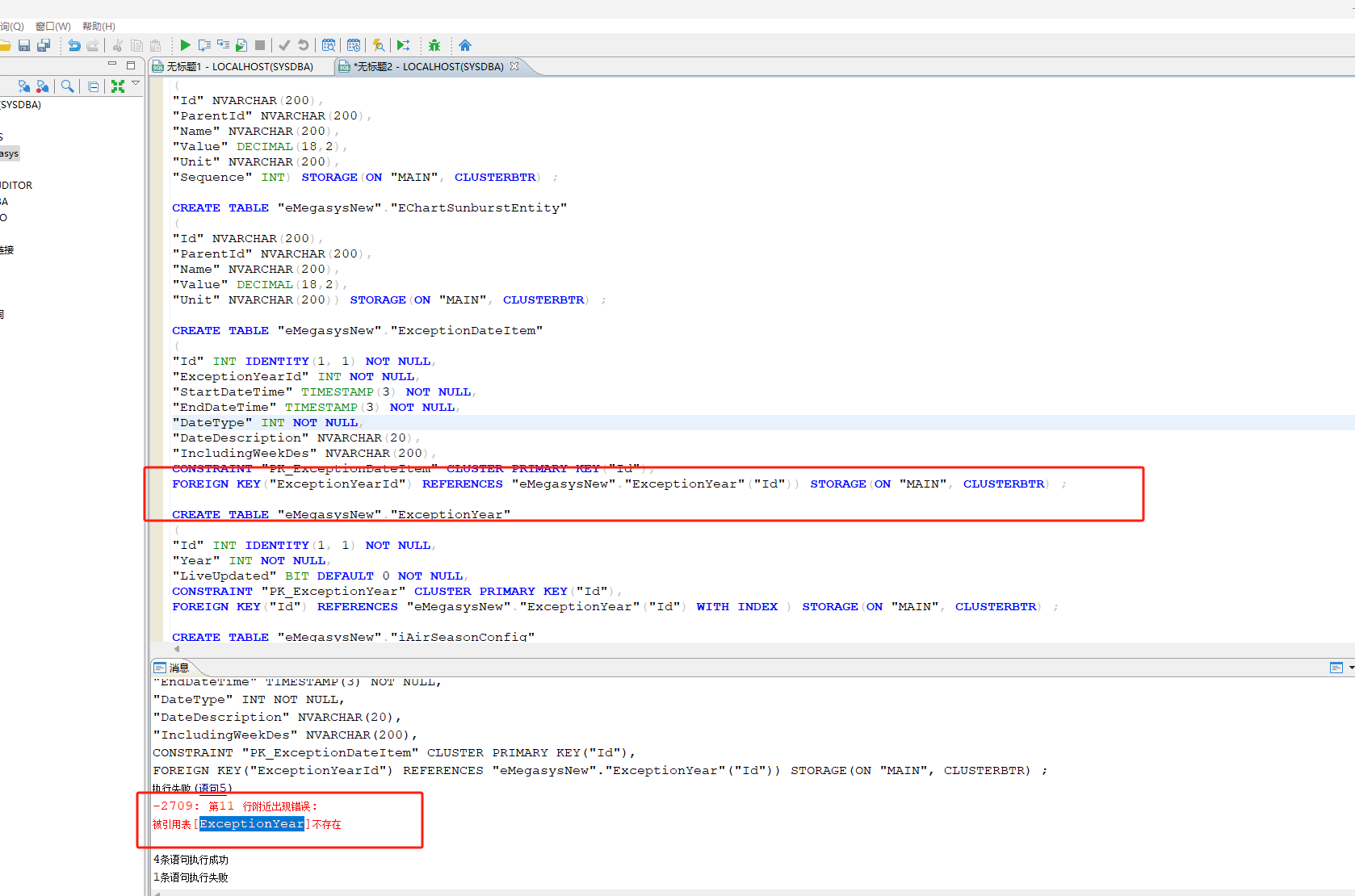The width and height of the screenshot is (1355, 896).
Task: Click CREATE TABLE EChartSunburstEntity line in editor
Action: coord(370,207)
